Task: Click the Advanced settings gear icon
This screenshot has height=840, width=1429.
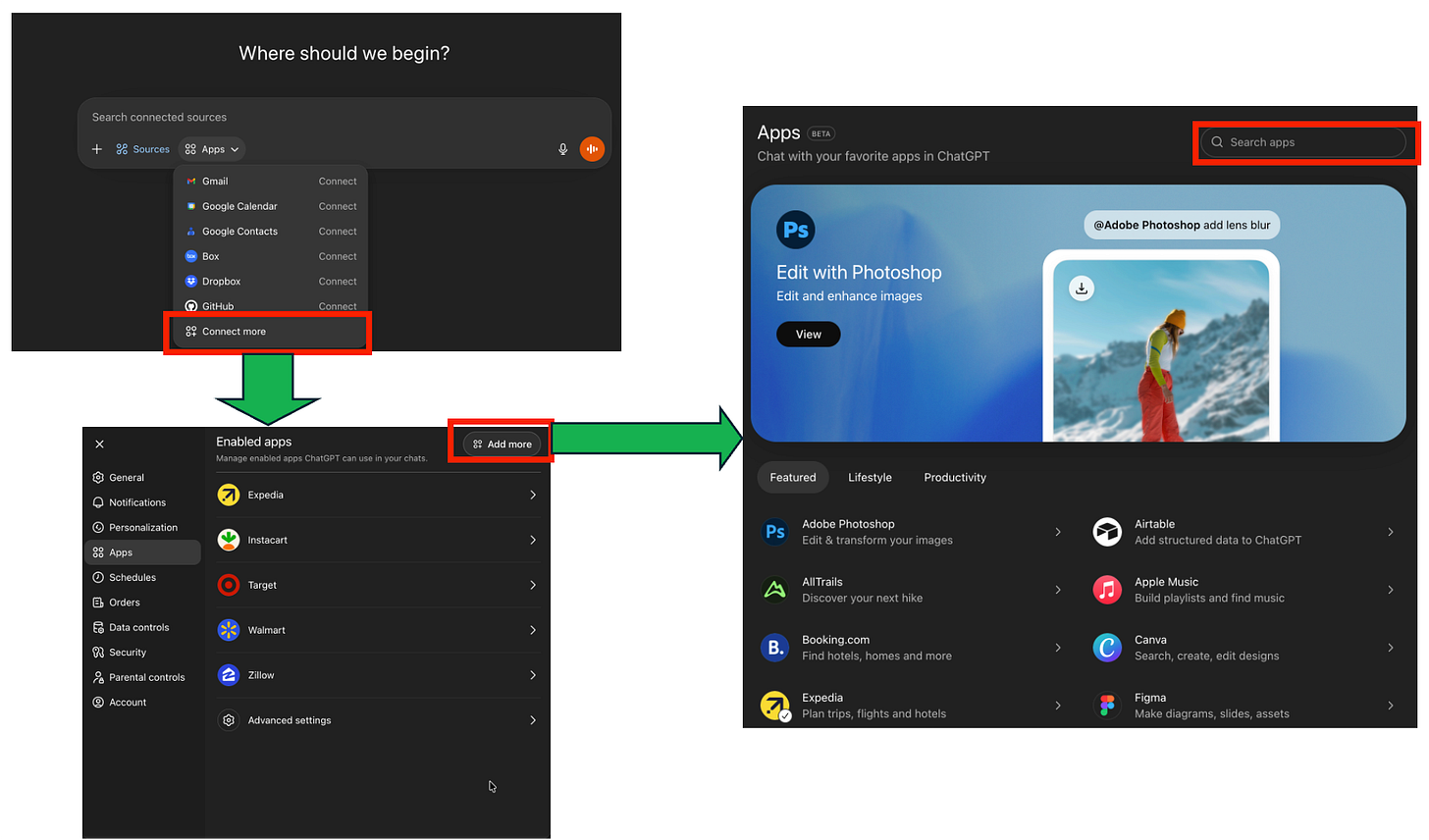Action: 229,720
